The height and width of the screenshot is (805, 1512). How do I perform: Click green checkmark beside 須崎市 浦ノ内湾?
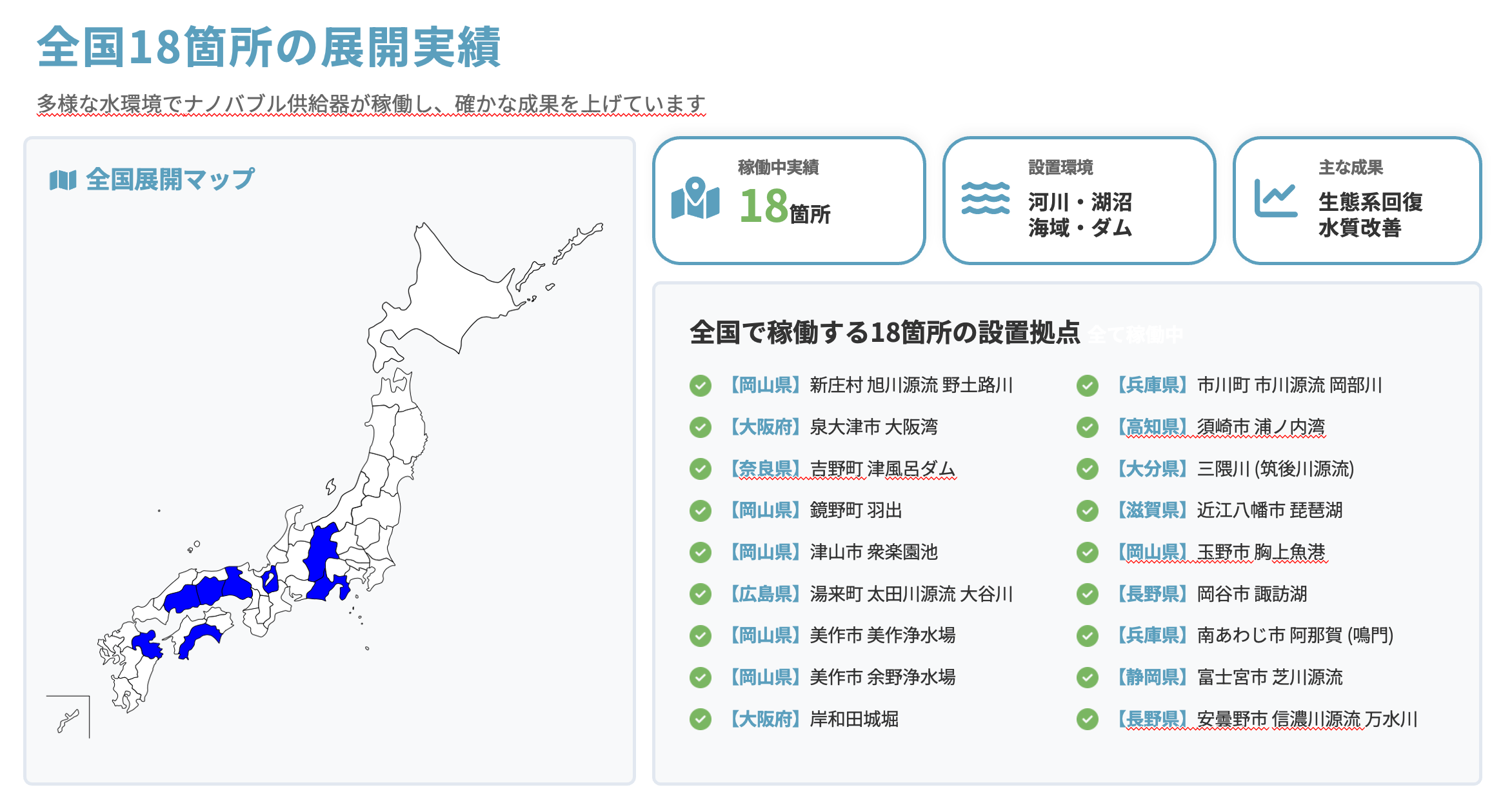pyautogui.click(x=1087, y=427)
